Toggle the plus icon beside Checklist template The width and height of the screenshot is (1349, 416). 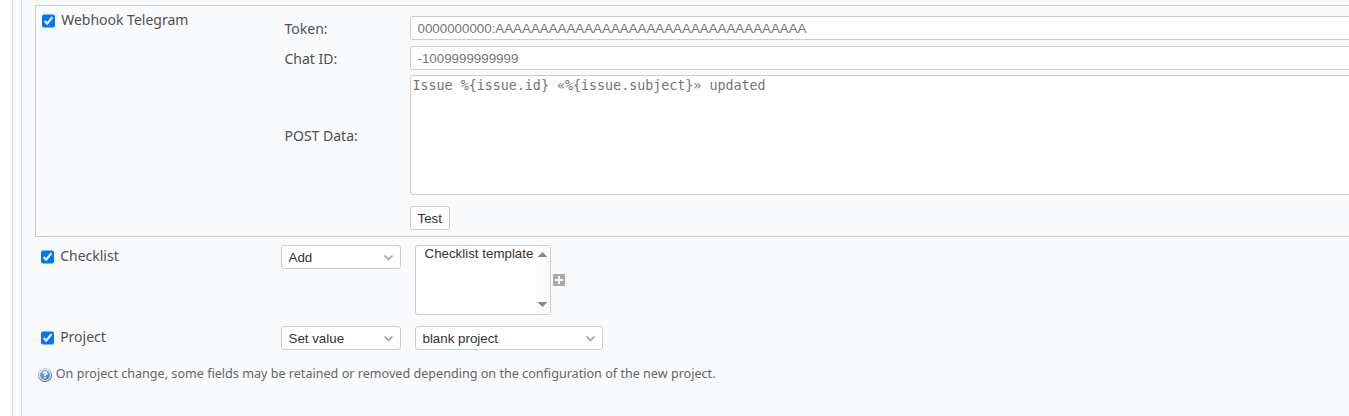[x=559, y=280]
